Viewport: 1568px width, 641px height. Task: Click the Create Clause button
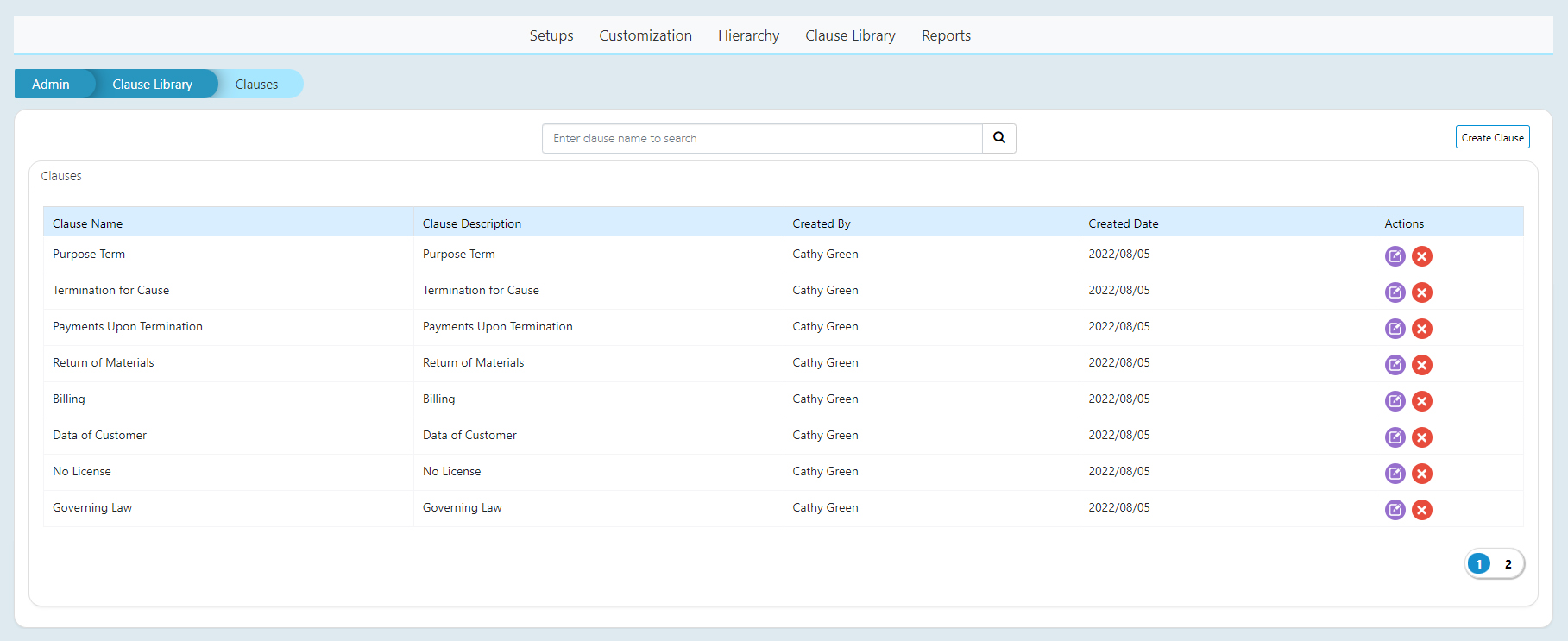[1492, 137]
